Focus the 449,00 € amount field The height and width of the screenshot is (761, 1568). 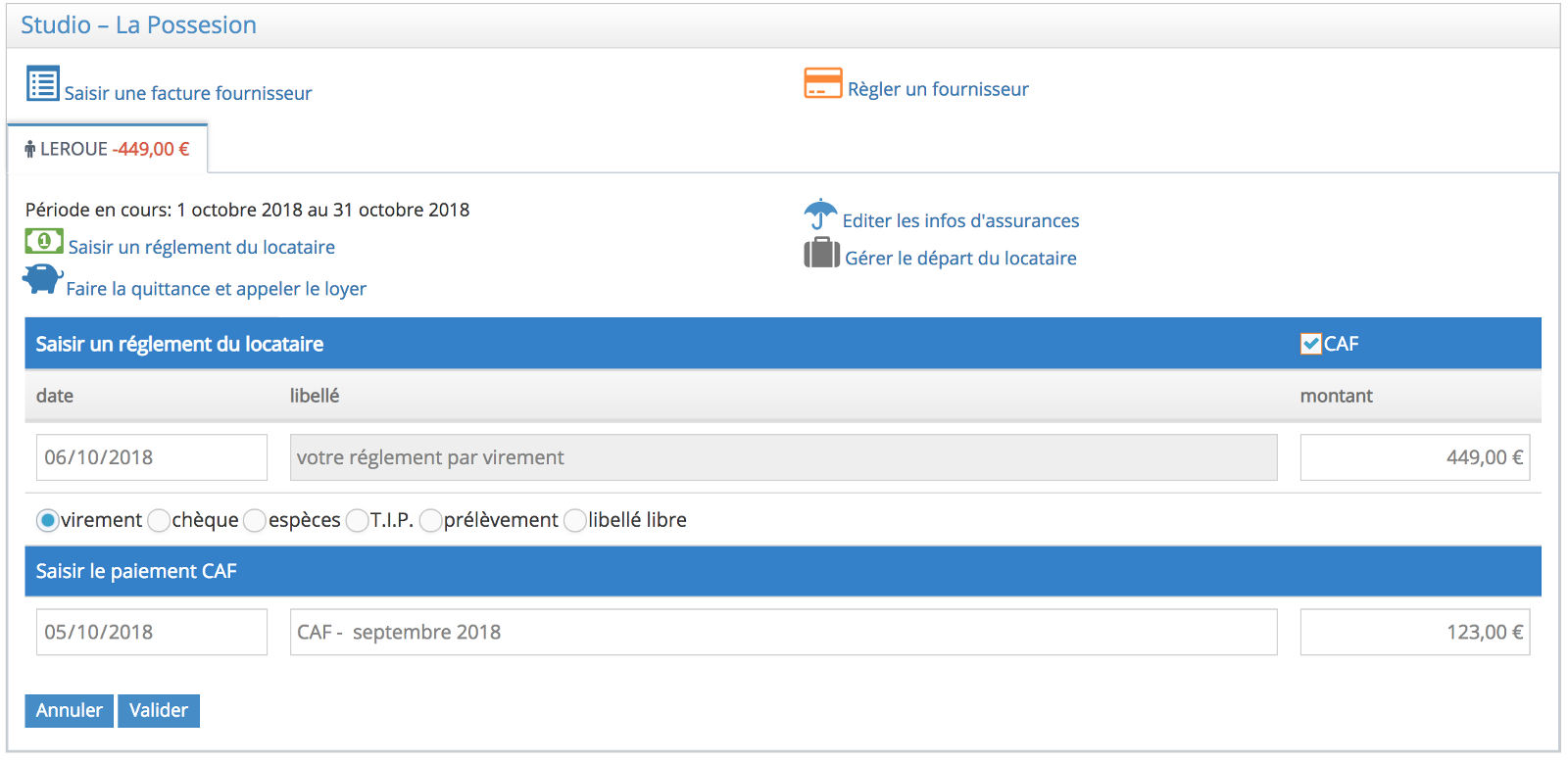click(1415, 457)
